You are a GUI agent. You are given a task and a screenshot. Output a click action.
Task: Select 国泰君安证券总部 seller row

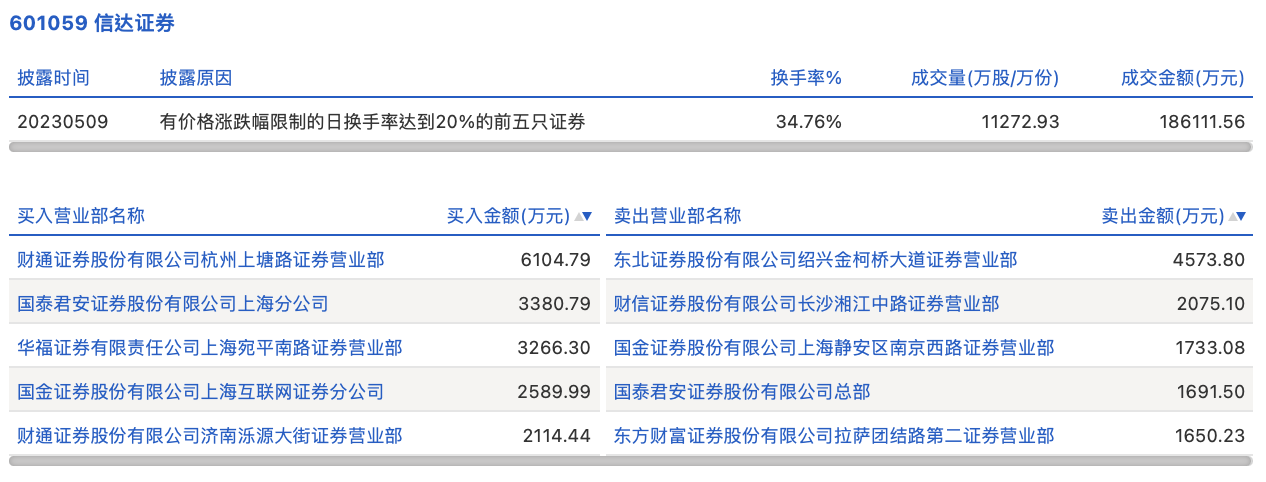pos(742,392)
